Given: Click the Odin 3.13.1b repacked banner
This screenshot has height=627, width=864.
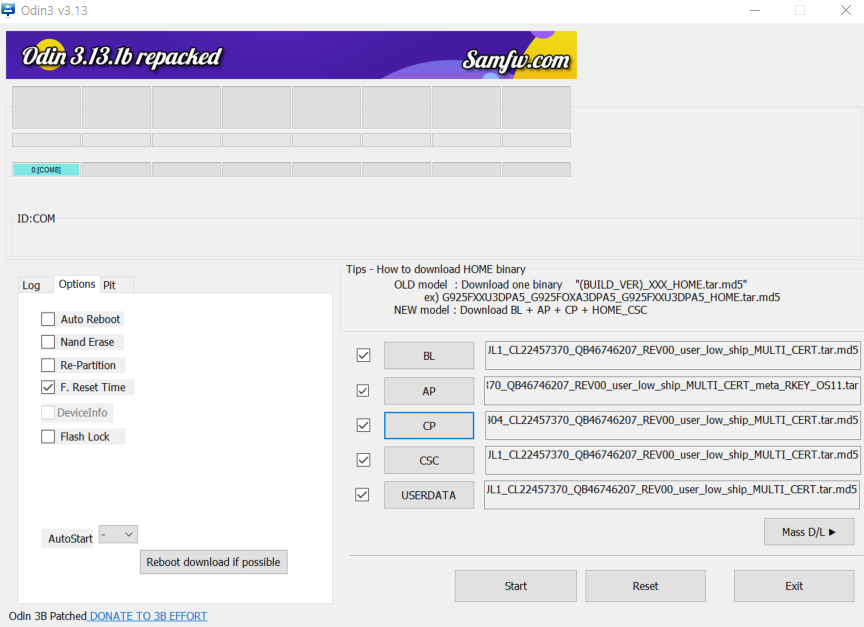Looking at the screenshot, I should (291, 55).
